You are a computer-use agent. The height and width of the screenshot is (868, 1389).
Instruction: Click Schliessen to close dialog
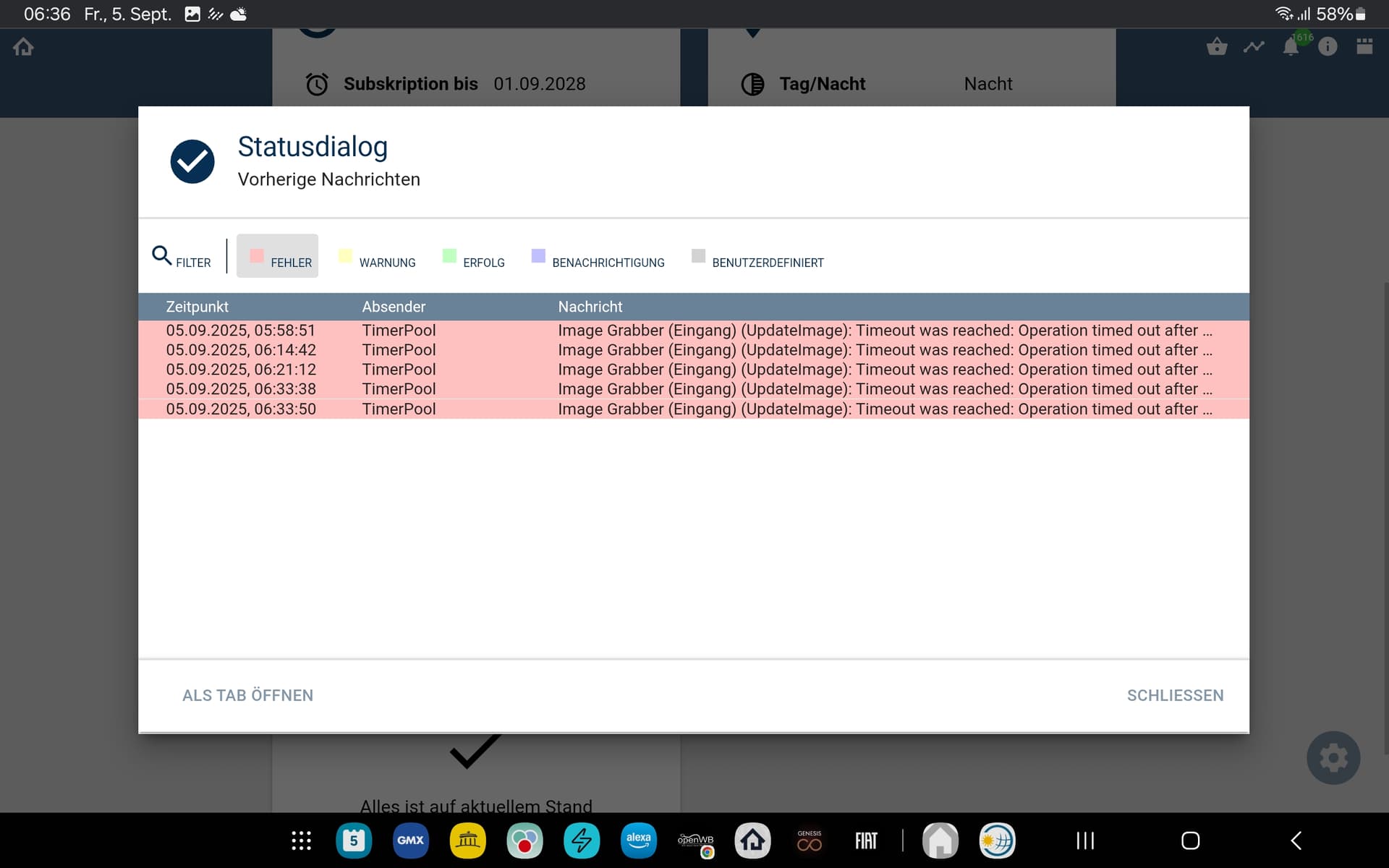click(1175, 695)
